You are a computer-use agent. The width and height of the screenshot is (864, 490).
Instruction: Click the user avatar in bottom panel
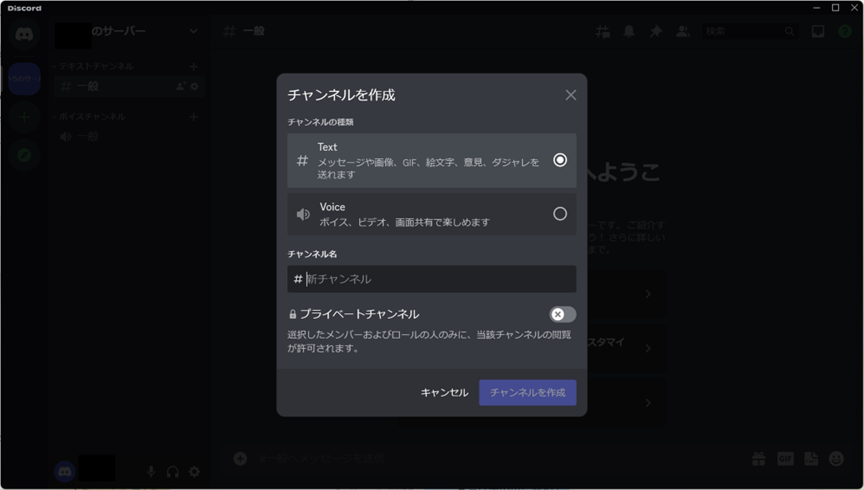coord(64,472)
